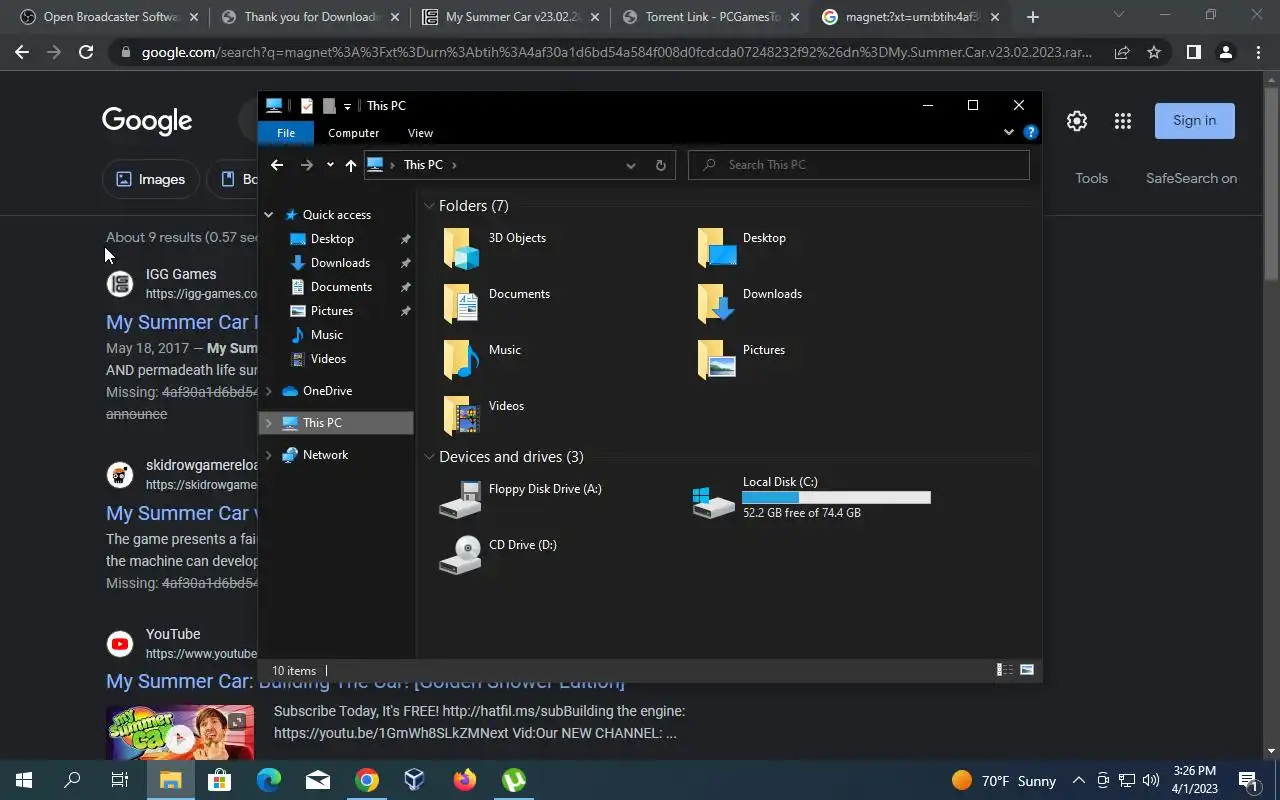Bookmark this page with star icon
The image size is (1280, 800).
point(1154,52)
